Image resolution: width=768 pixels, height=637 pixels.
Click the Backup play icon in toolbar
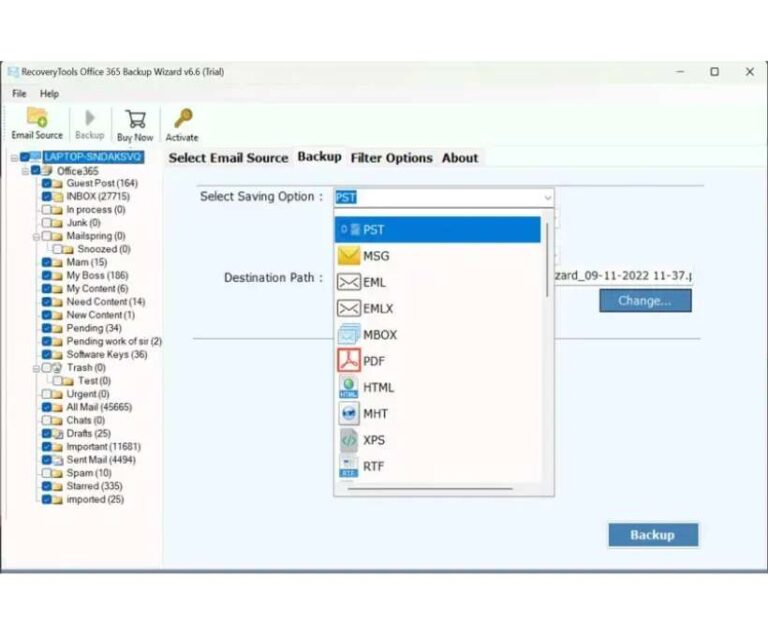[x=90, y=118]
